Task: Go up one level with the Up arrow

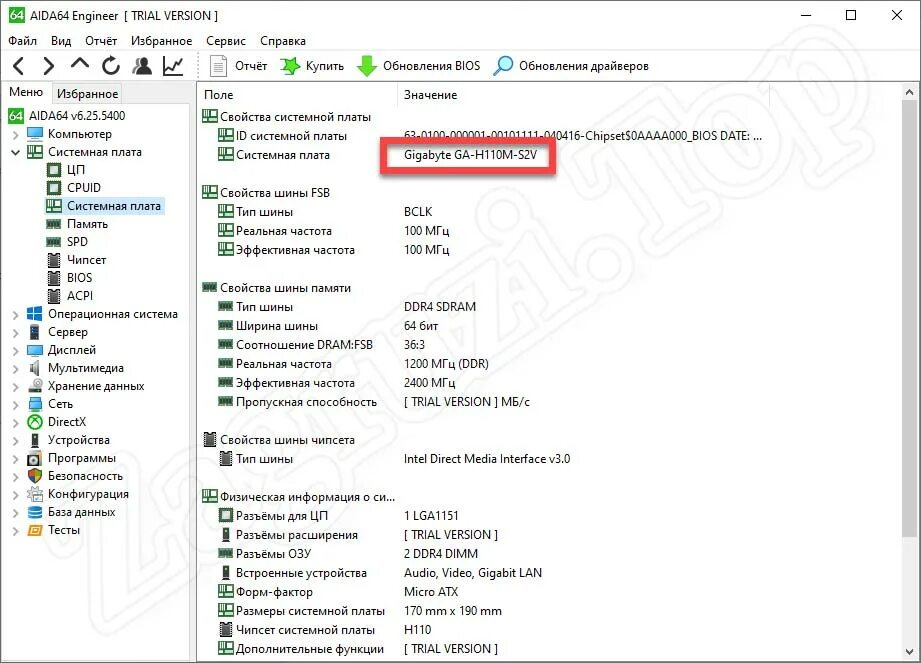Action: click(79, 63)
